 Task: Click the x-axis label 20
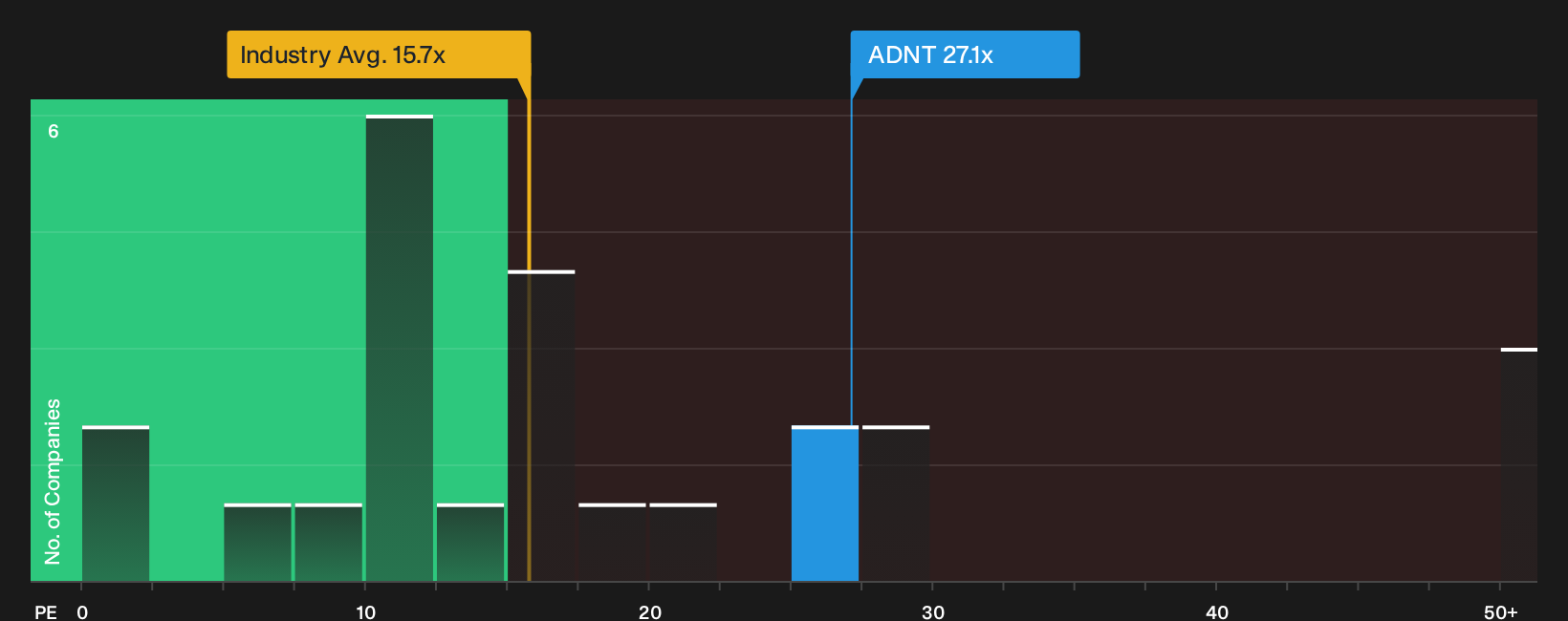pyautogui.click(x=650, y=611)
